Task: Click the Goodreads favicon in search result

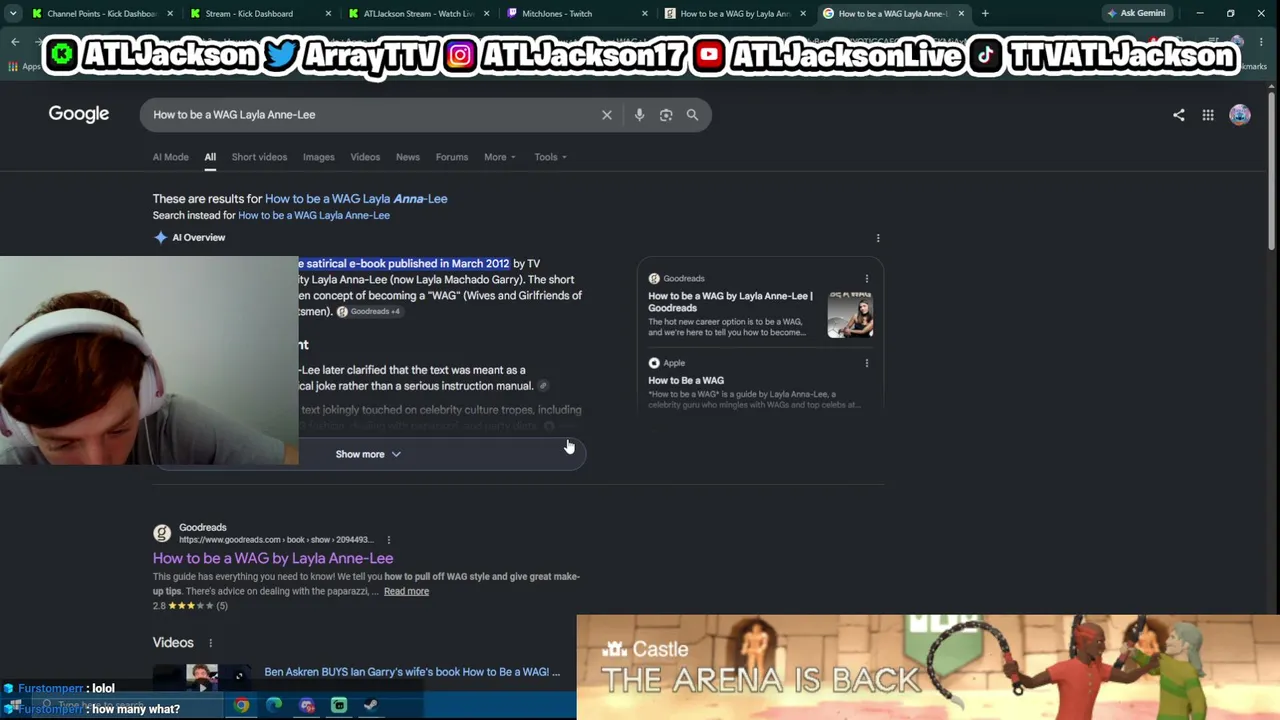Action: [x=162, y=534]
